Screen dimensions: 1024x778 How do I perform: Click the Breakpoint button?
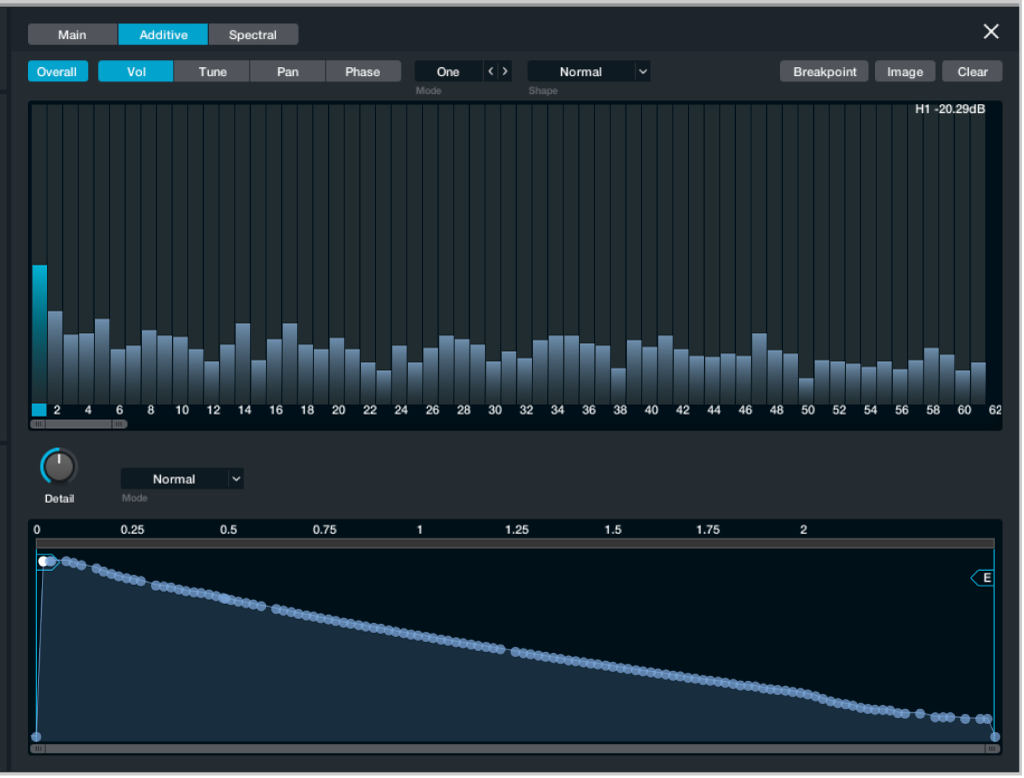[x=824, y=72]
